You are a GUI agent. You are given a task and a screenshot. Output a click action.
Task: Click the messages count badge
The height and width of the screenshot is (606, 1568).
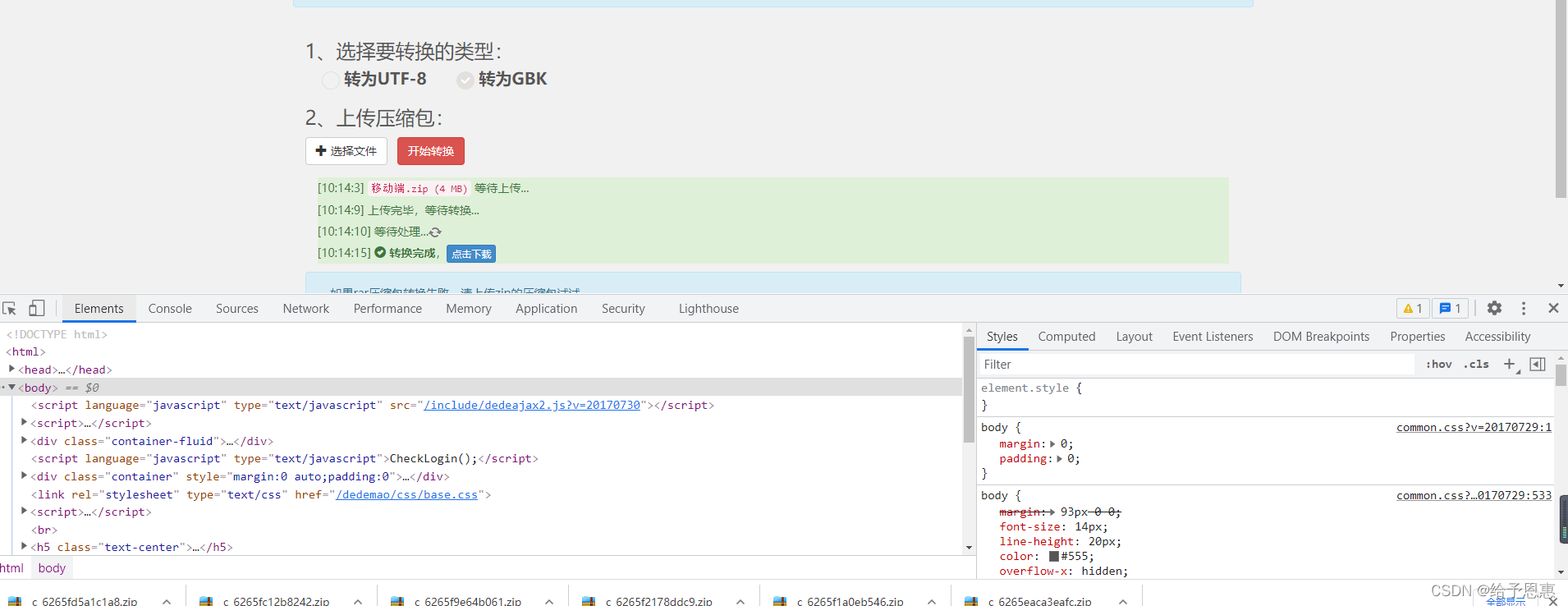(1451, 308)
